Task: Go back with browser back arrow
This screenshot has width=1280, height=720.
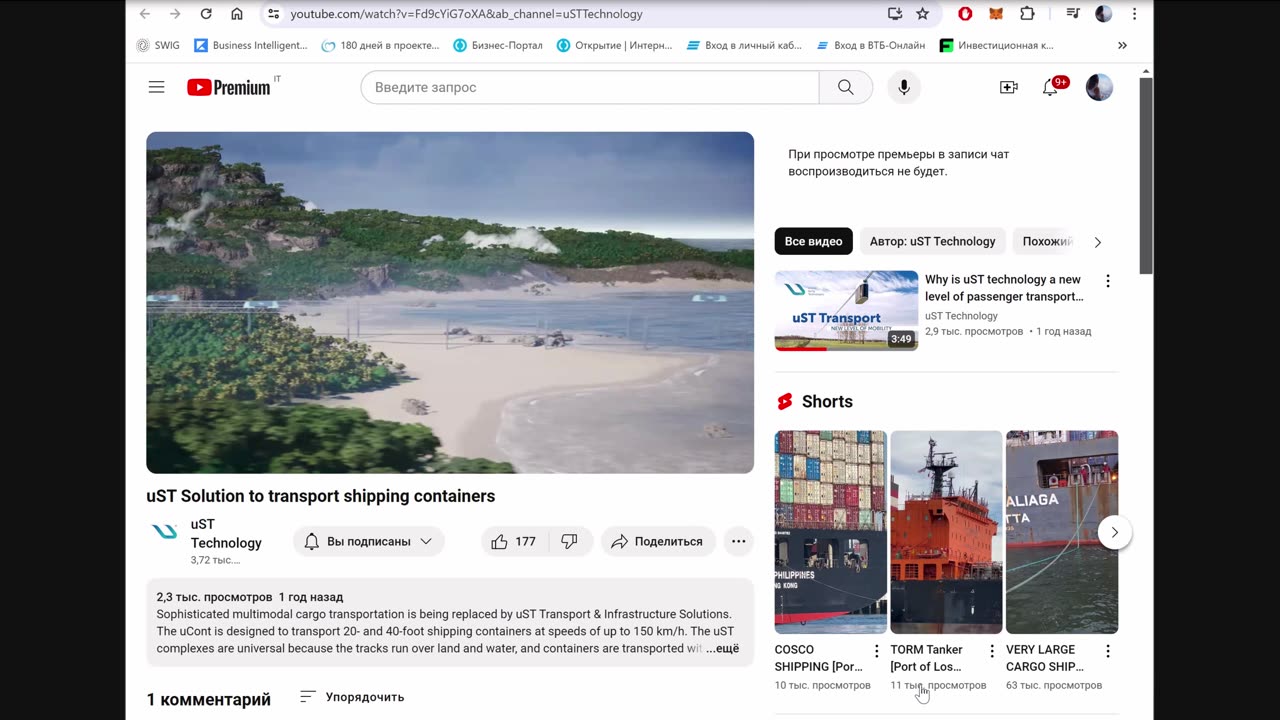Action: 145,14
